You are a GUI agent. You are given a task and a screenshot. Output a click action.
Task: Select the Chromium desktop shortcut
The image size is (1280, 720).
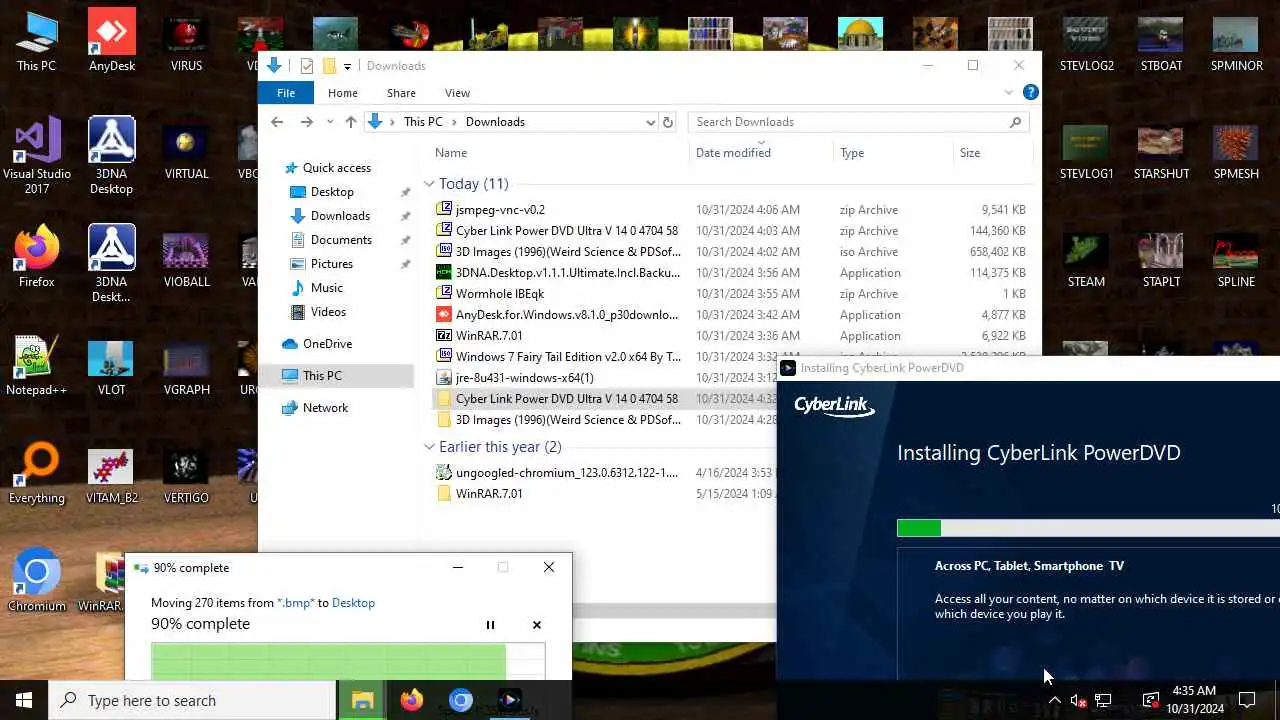pos(36,581)
